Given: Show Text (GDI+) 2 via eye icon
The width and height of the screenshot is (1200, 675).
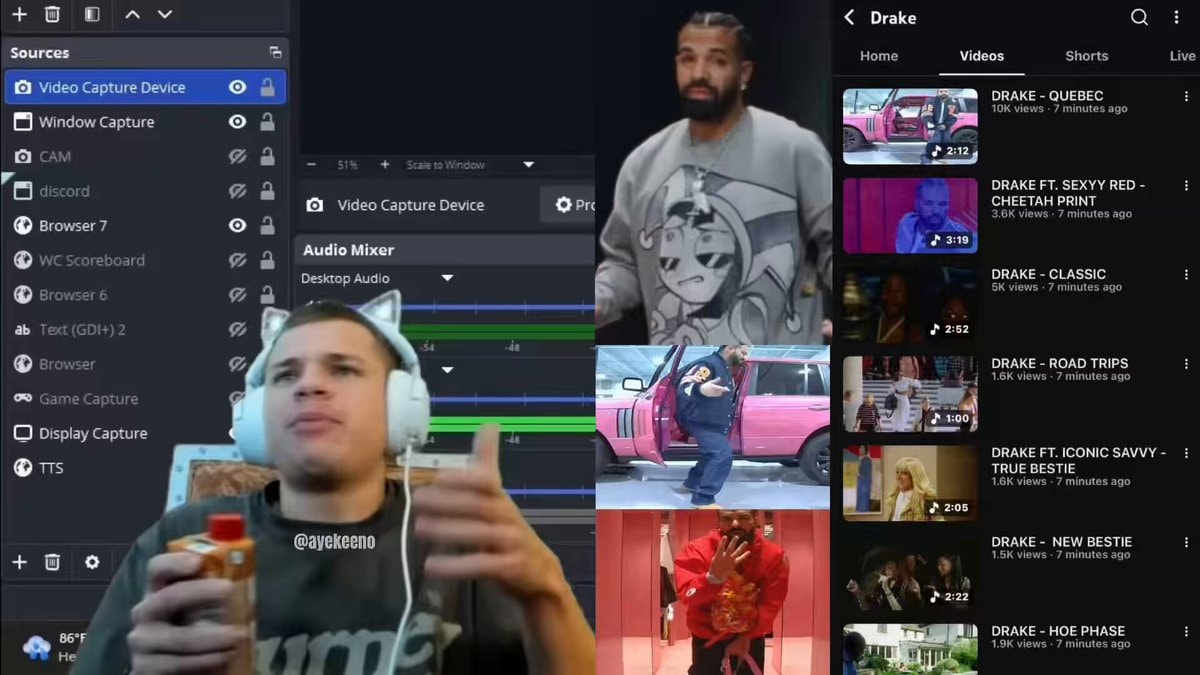Looking at the screenshot, I should point(237,329).
